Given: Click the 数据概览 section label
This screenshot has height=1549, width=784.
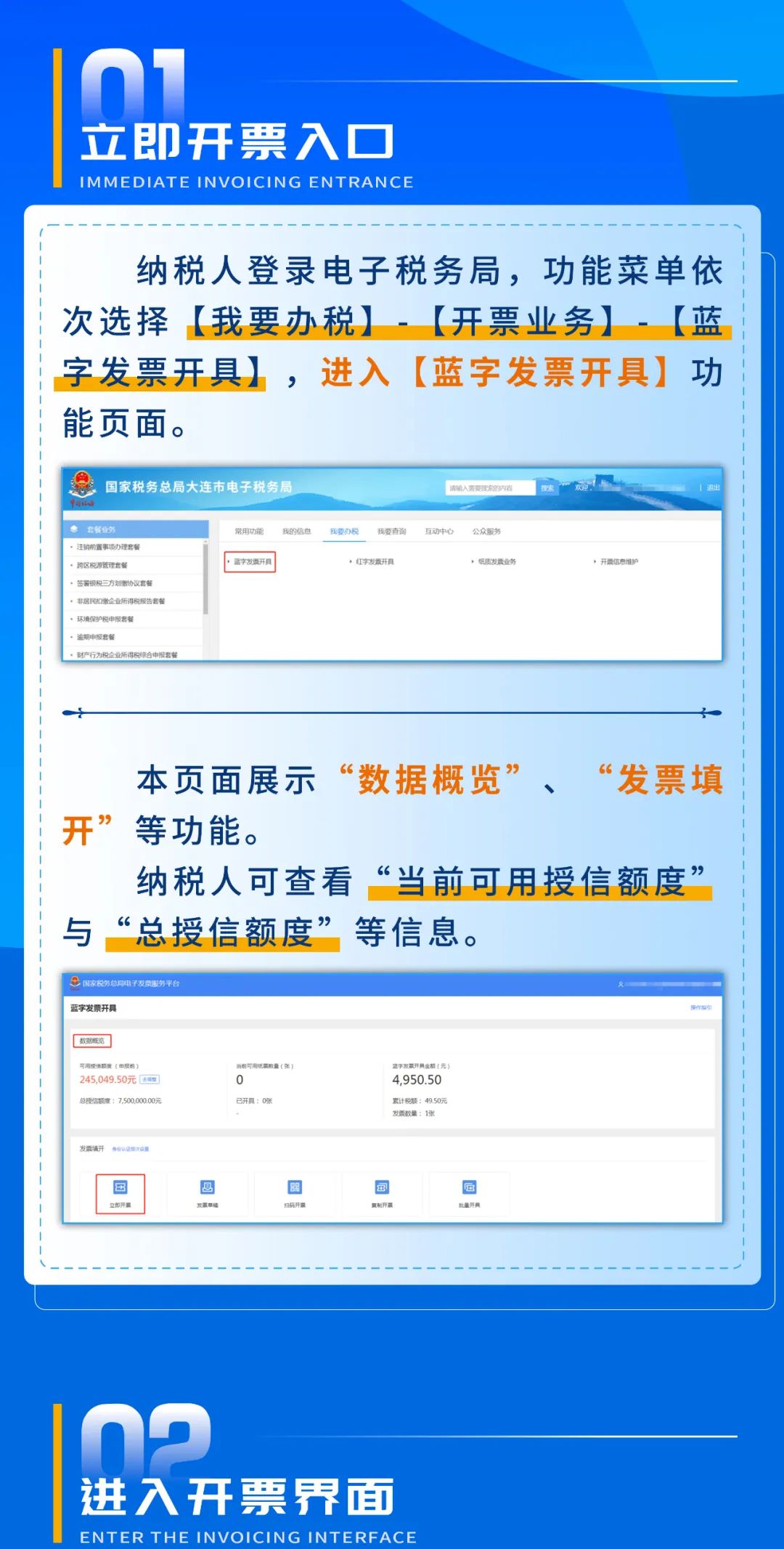Looking at the screenshot, I should click(92, 1041).
